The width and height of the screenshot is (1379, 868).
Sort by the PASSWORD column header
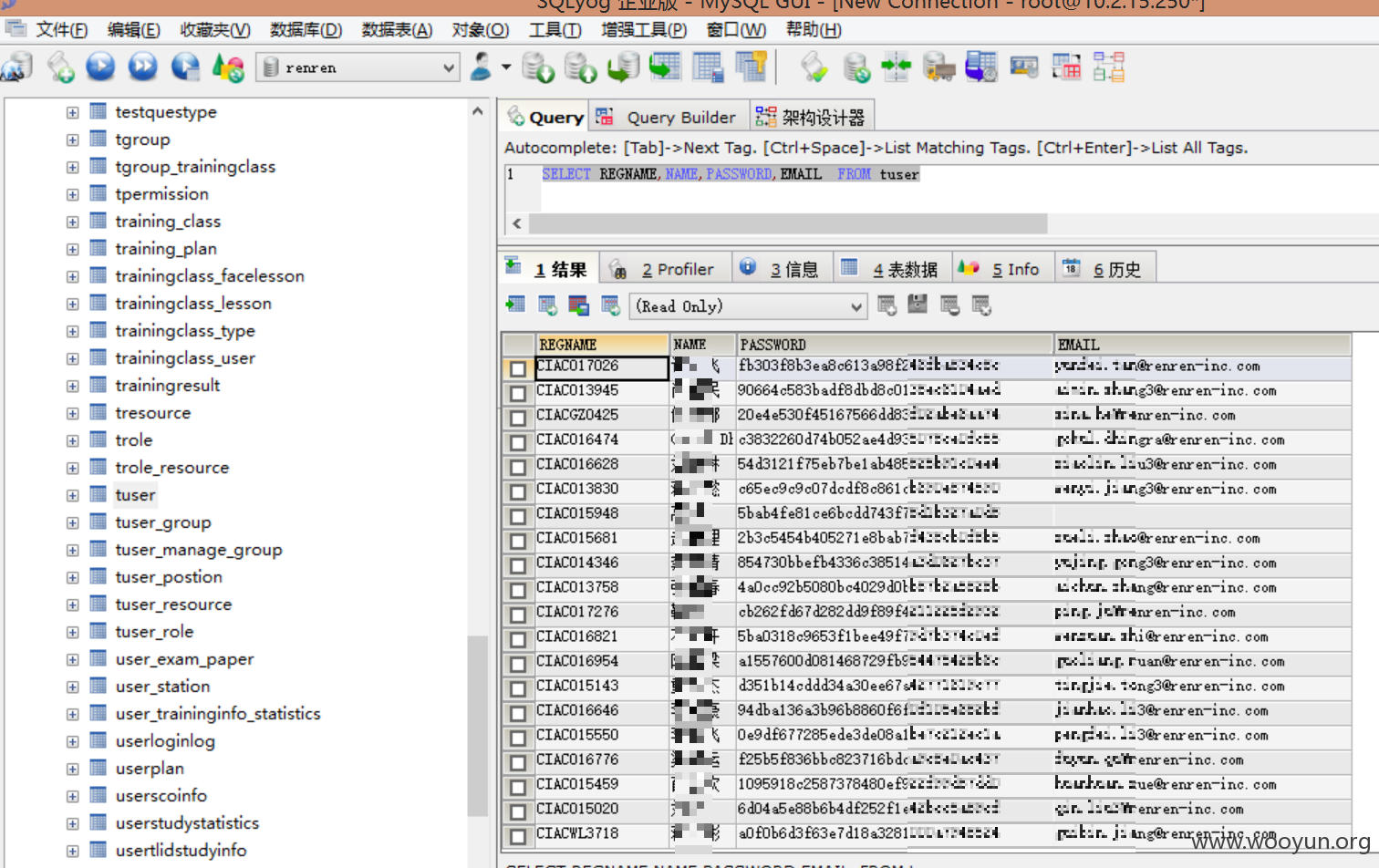[x=894, y=345]
